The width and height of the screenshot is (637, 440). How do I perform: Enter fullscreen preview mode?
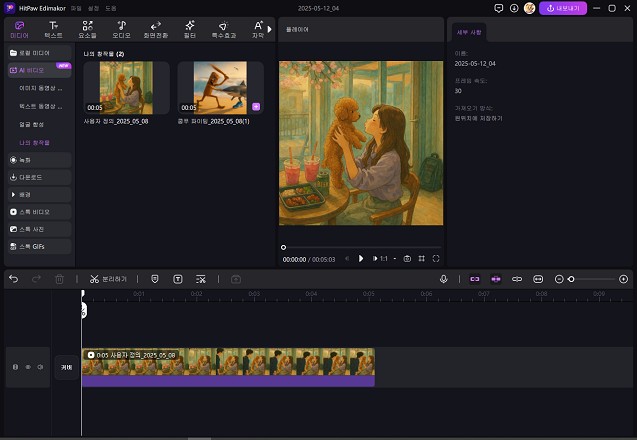(x=436, y=258)
